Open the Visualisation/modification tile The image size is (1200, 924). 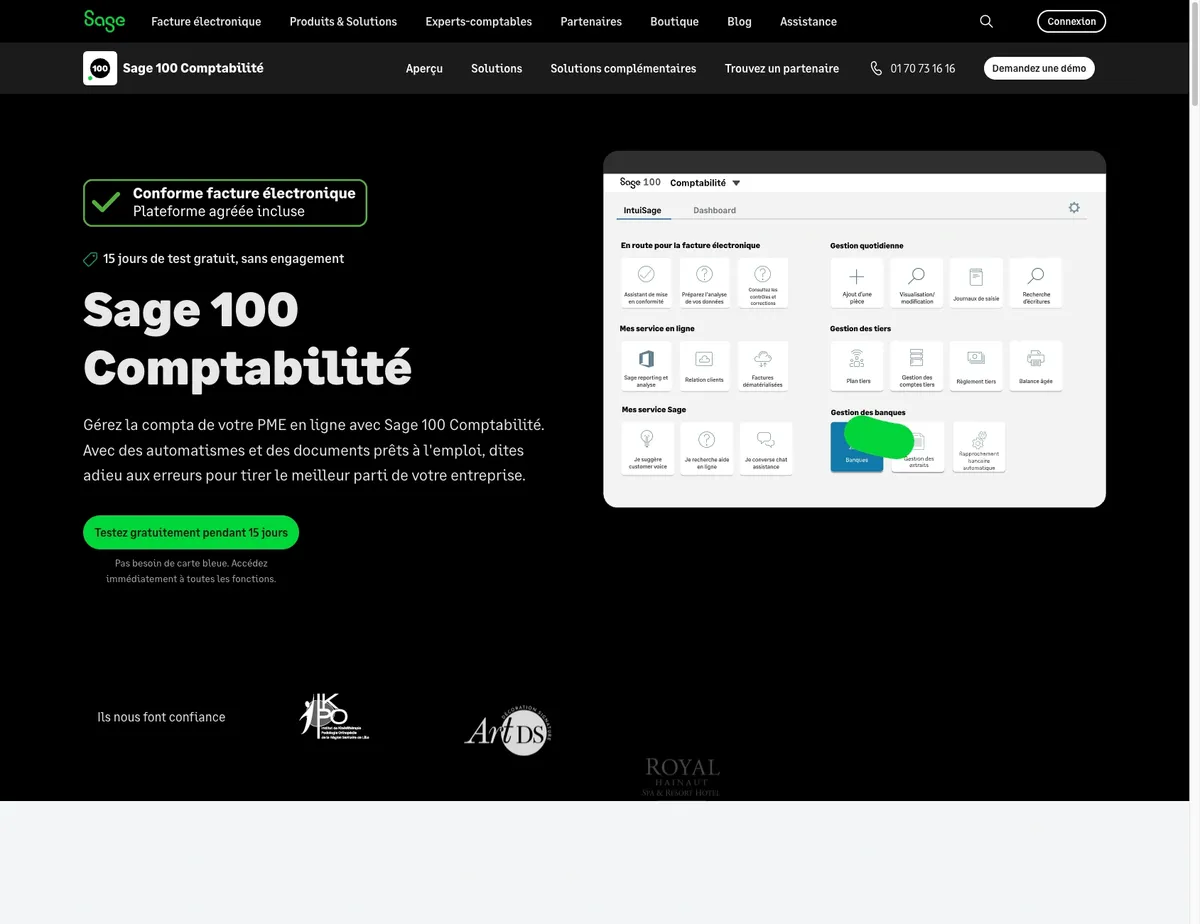point(917,283)
